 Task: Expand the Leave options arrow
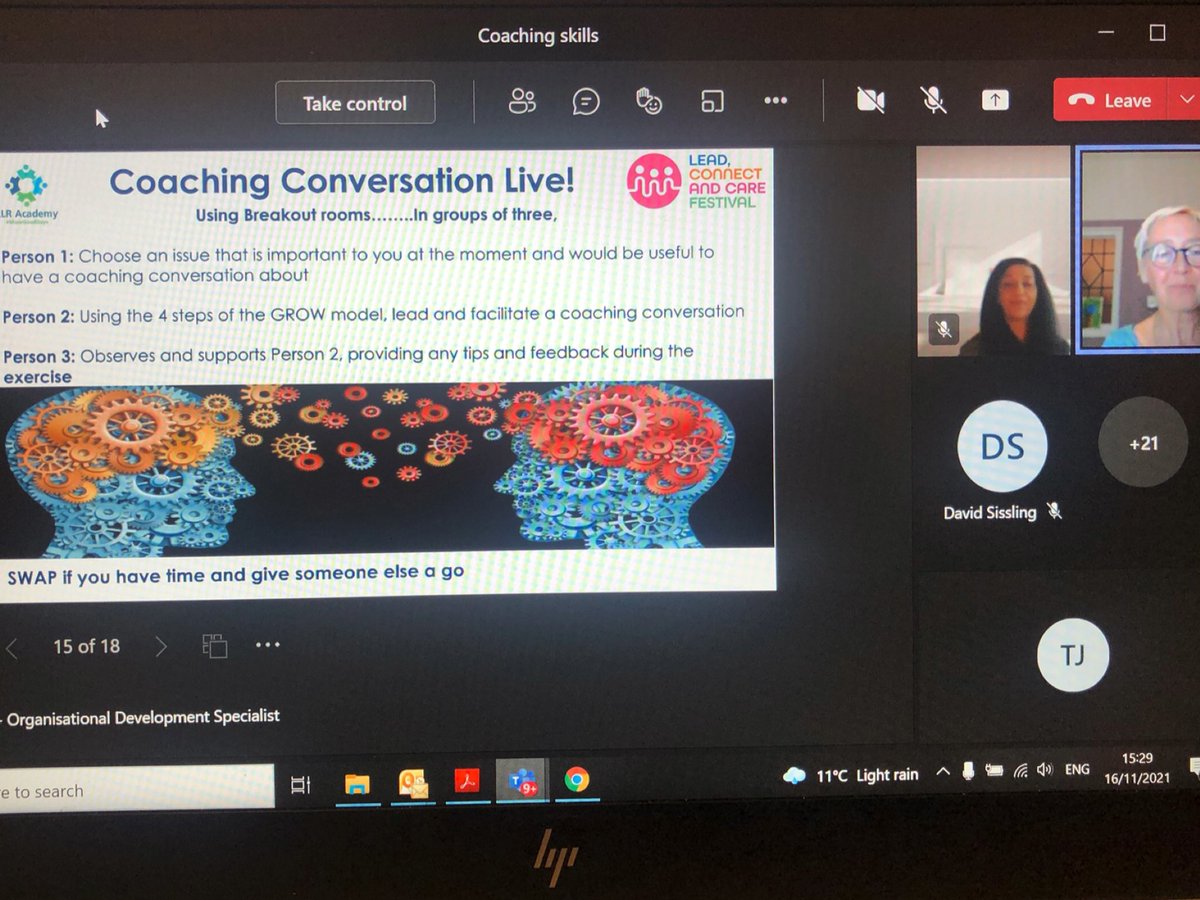pyautogui.click(x=1185, y=100)
